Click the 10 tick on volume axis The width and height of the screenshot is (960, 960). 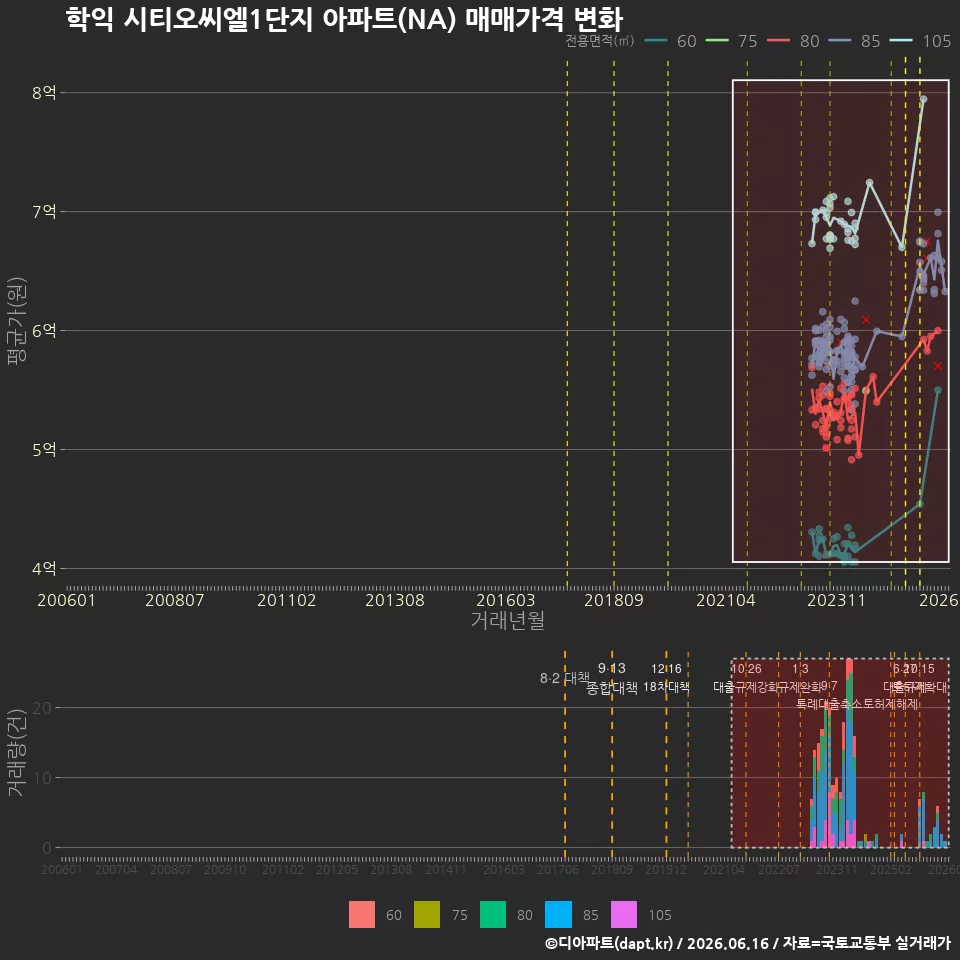point(42,778)
